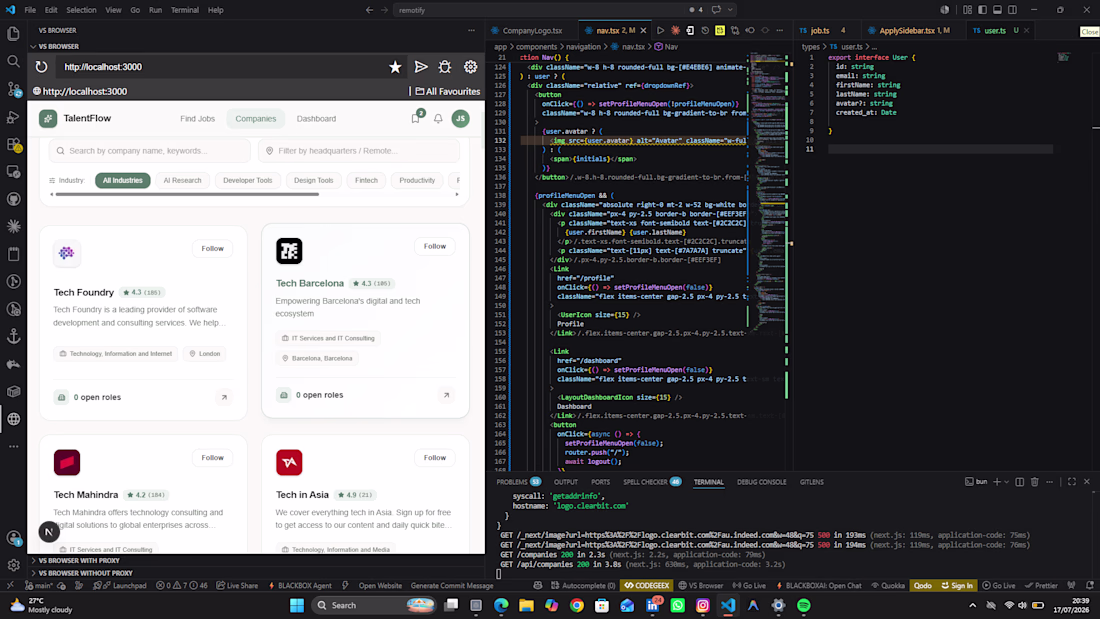Image resolution: width=1100 pixels, height=619 pixels.
Task: Switch to job.ts editor tab
Action: tap(821, 30)
